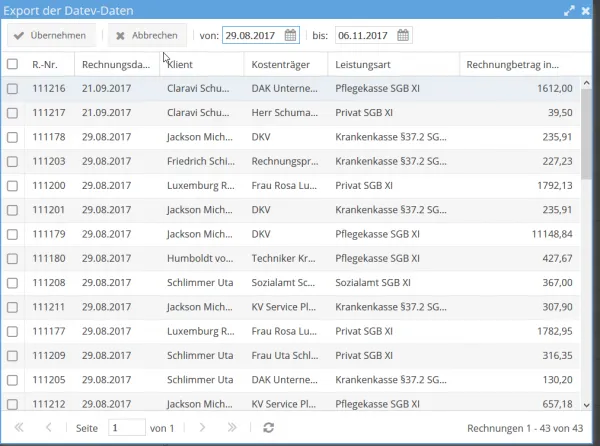This screenshot has width=600, height=446.
Task: Click the amount 307,90
Action: (x=557, y=307)
